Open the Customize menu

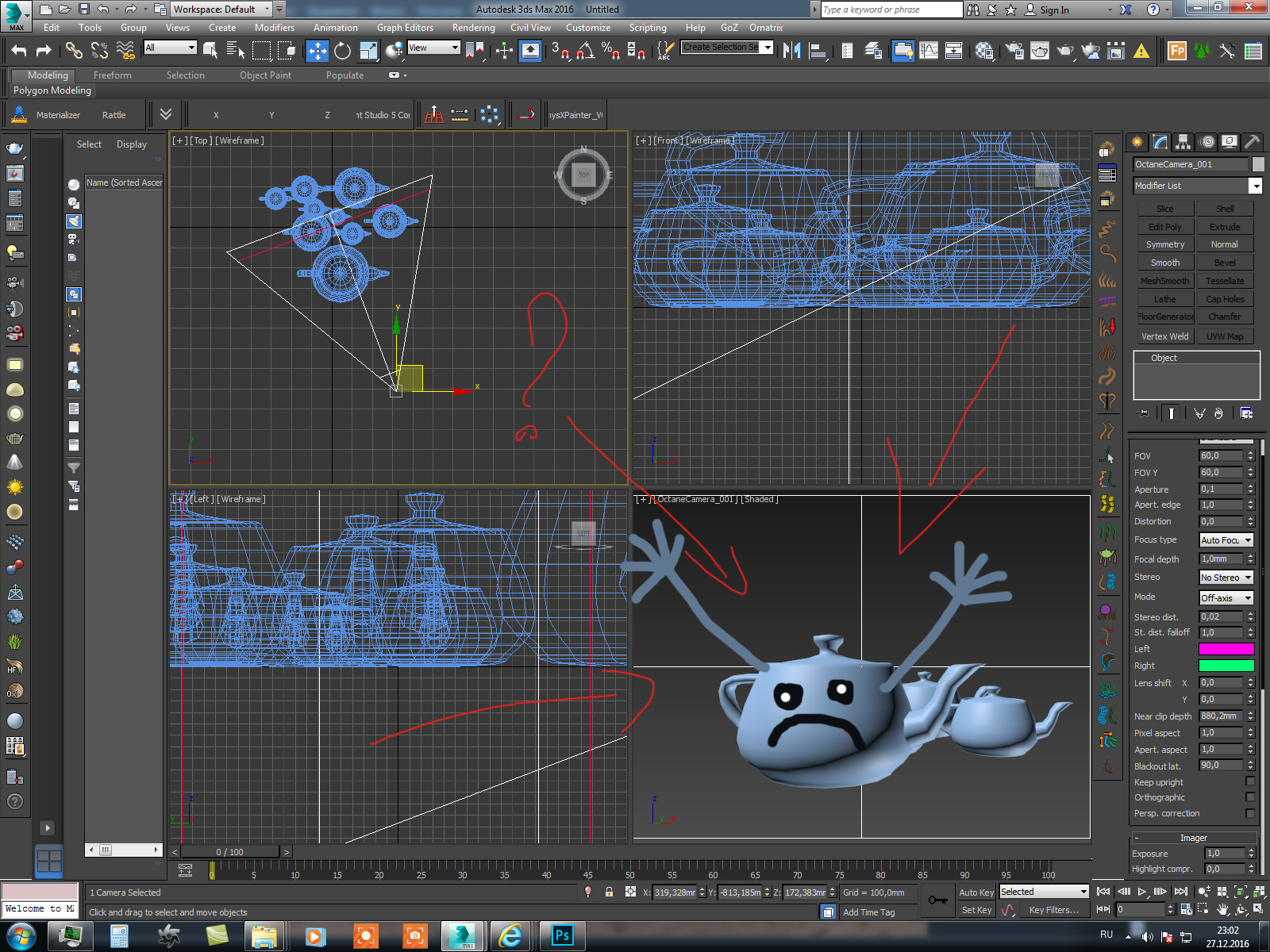coord(588,28)
